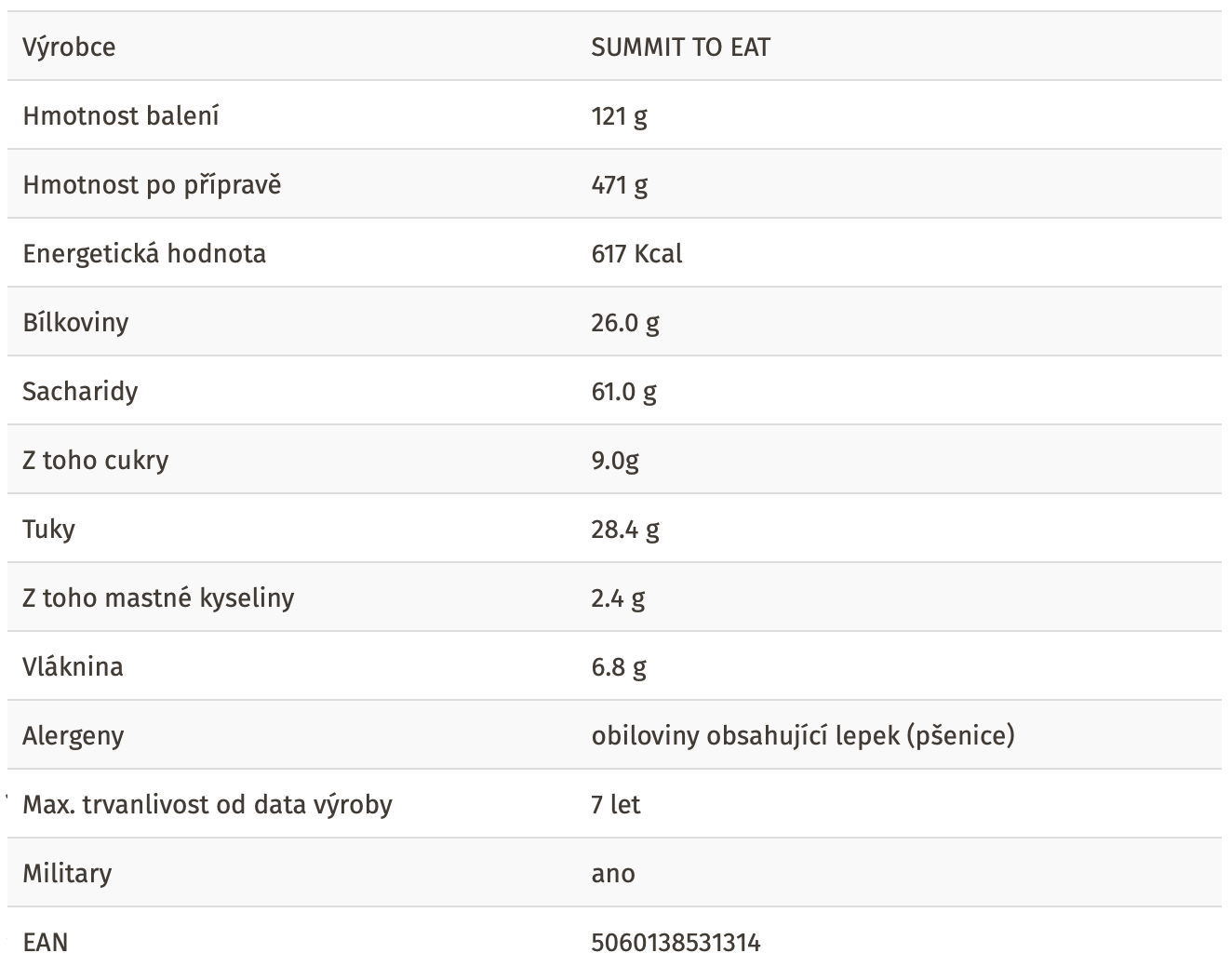Select the Vláknina 6.8 g value
Screen dimensions: 1231x980
click(x=619, y=667)
